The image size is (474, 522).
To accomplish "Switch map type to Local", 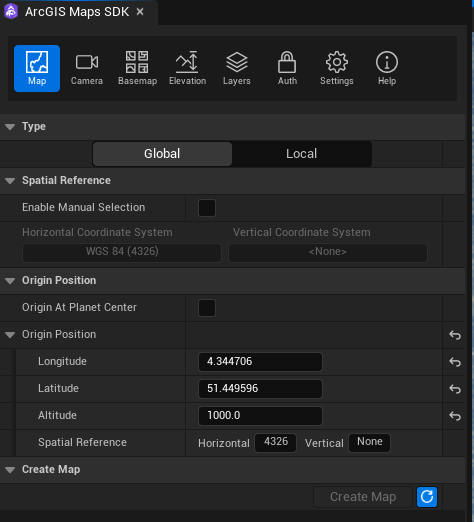I will click(x=302, y=154).
